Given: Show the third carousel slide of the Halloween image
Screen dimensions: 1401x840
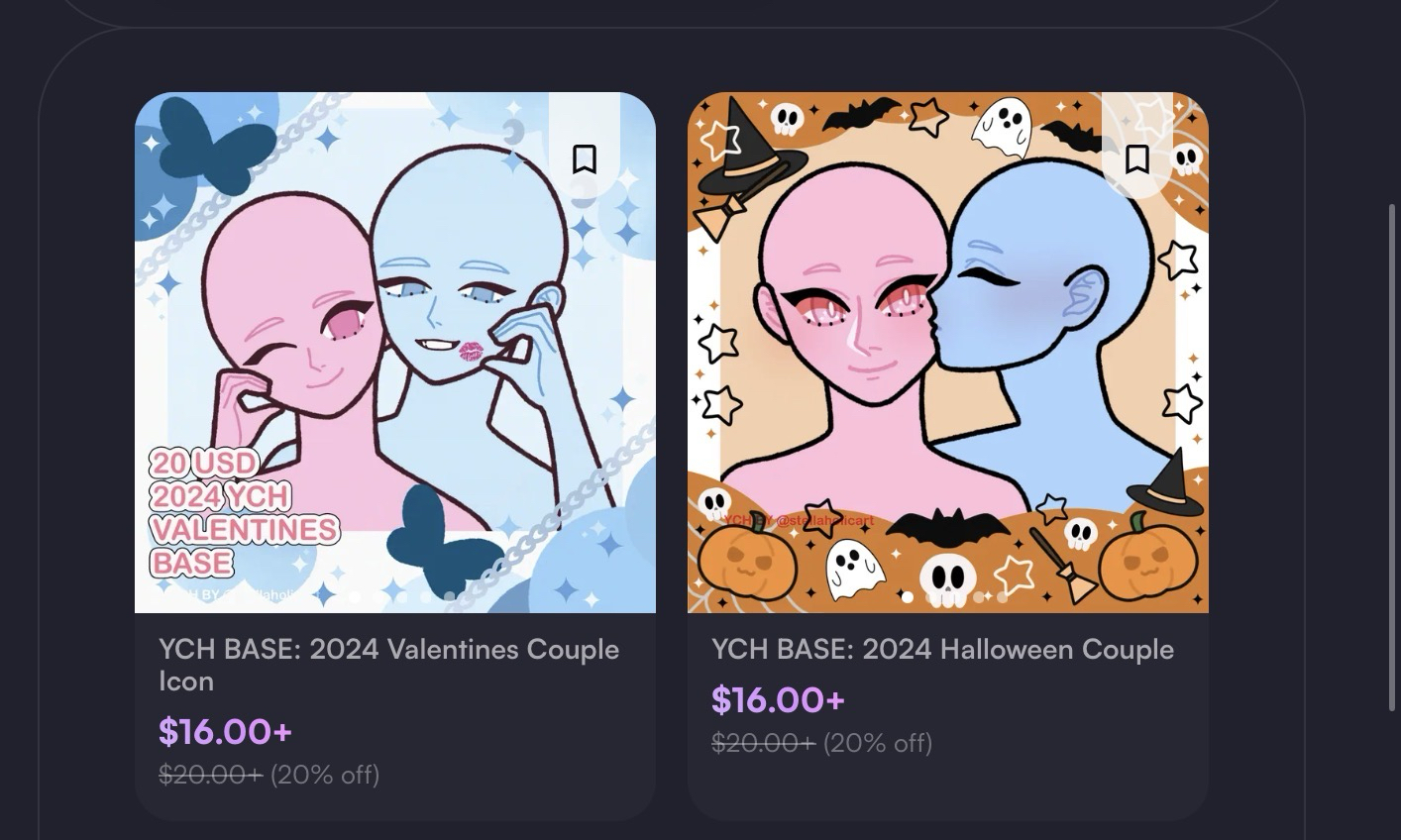Looking at the screenshot, I should 955,597.
